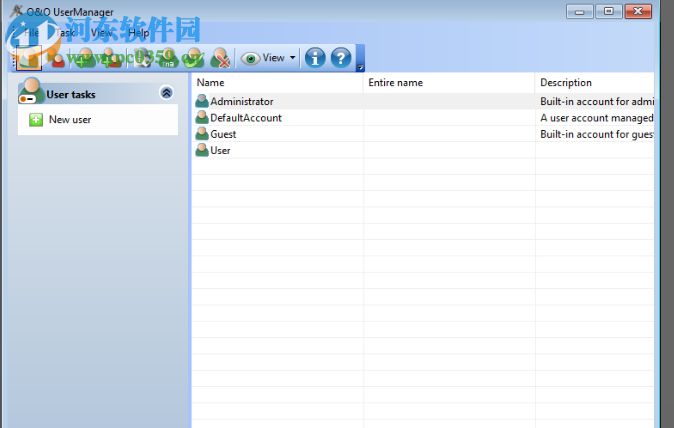Viewport: 674px width, 428px height.
Task: Click the User tasks header avatar icon
Action: click(31, 91)
